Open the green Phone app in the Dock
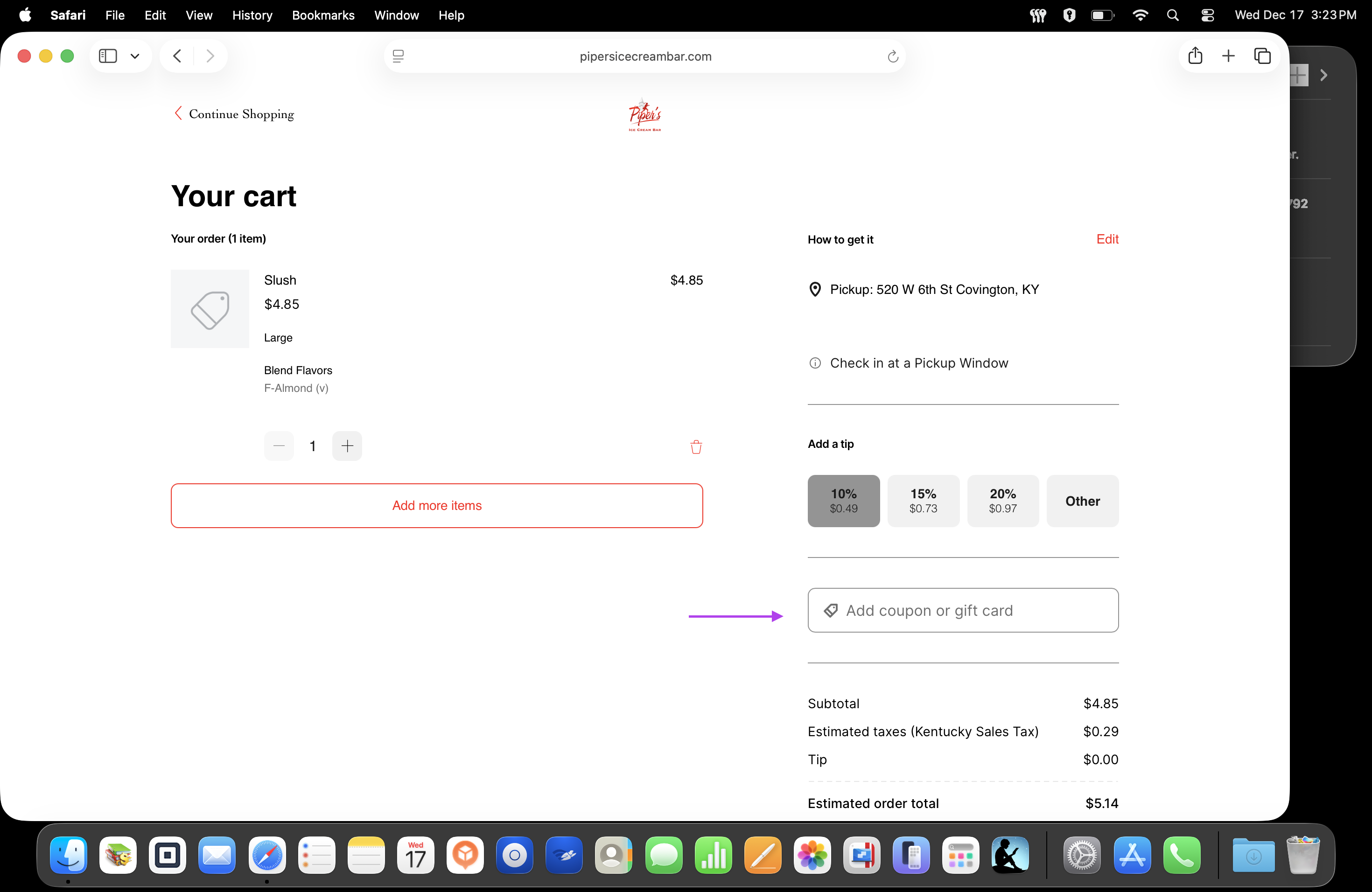Image resolution: width=1372 pixels, height=892 pixels. point(1182,855)
